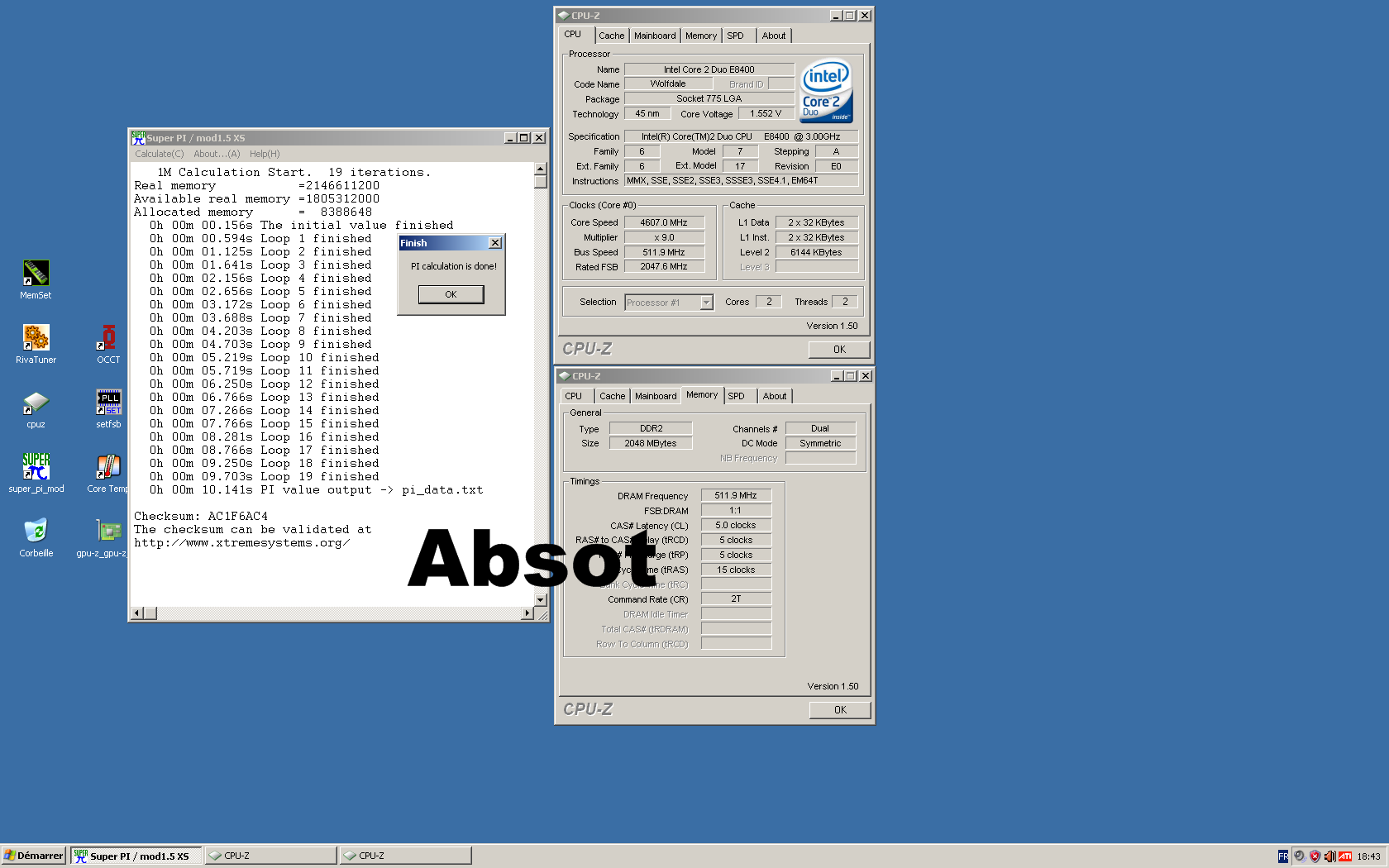Click the FR language indicator in tray
Viewport: 1389px width, 868px height.
[x=1283, y=856]
